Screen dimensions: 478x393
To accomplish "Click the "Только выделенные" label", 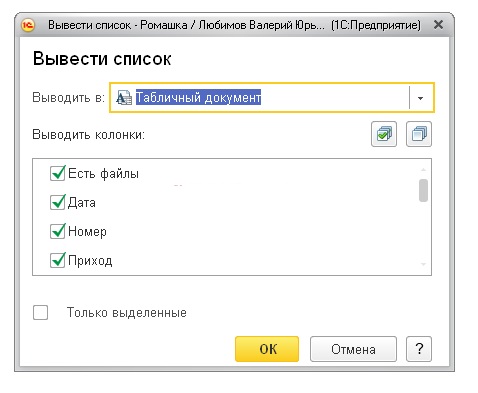I will pyautogui.click(x=127, y=313).
